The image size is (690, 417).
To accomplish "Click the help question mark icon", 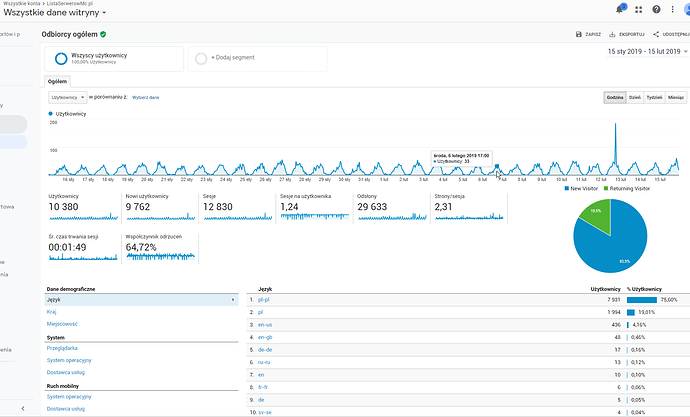I will (654, 10).
